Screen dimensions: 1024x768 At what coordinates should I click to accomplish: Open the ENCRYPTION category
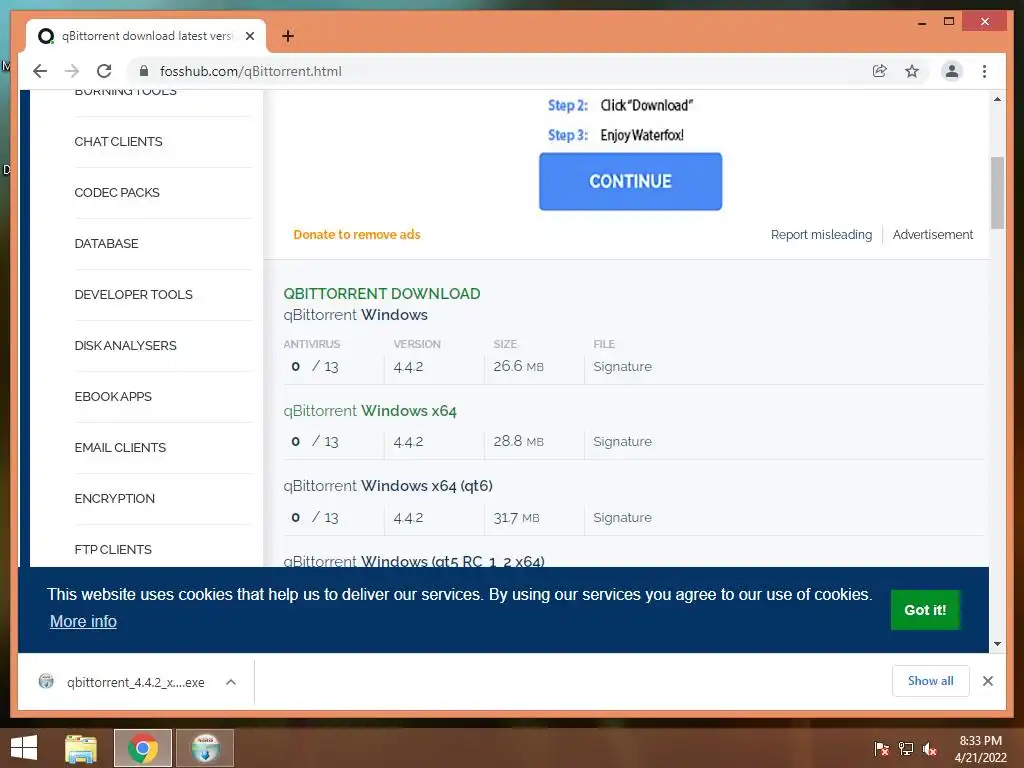114,498
